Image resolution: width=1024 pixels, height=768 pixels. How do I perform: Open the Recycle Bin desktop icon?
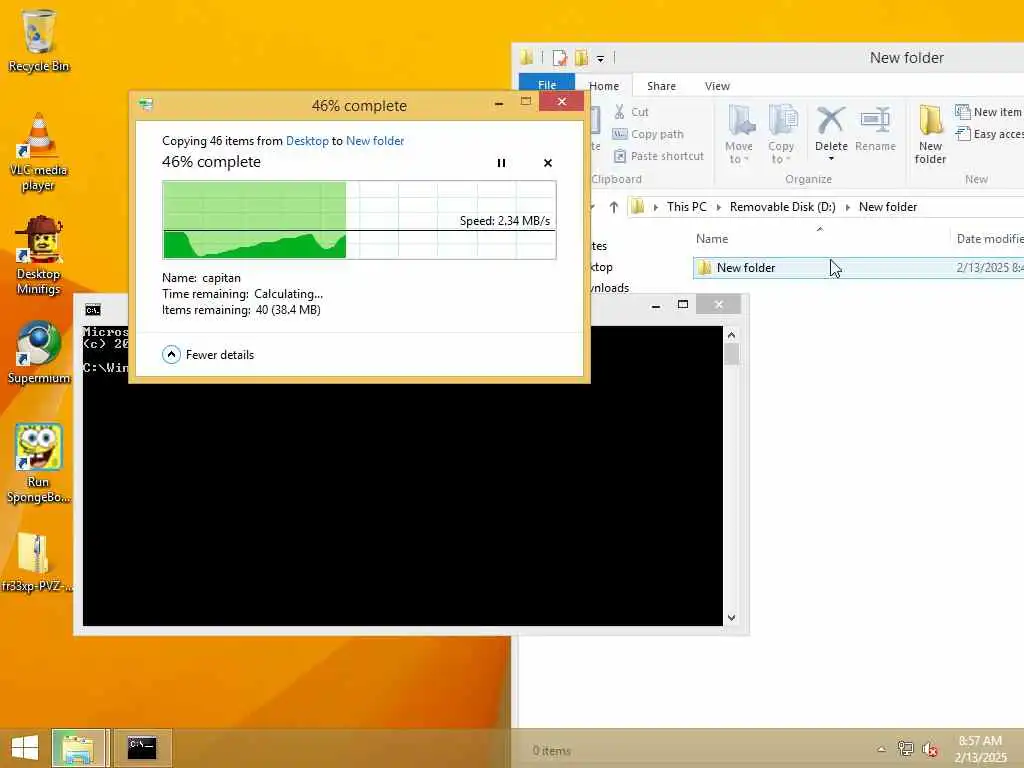[x=39, y=40]
